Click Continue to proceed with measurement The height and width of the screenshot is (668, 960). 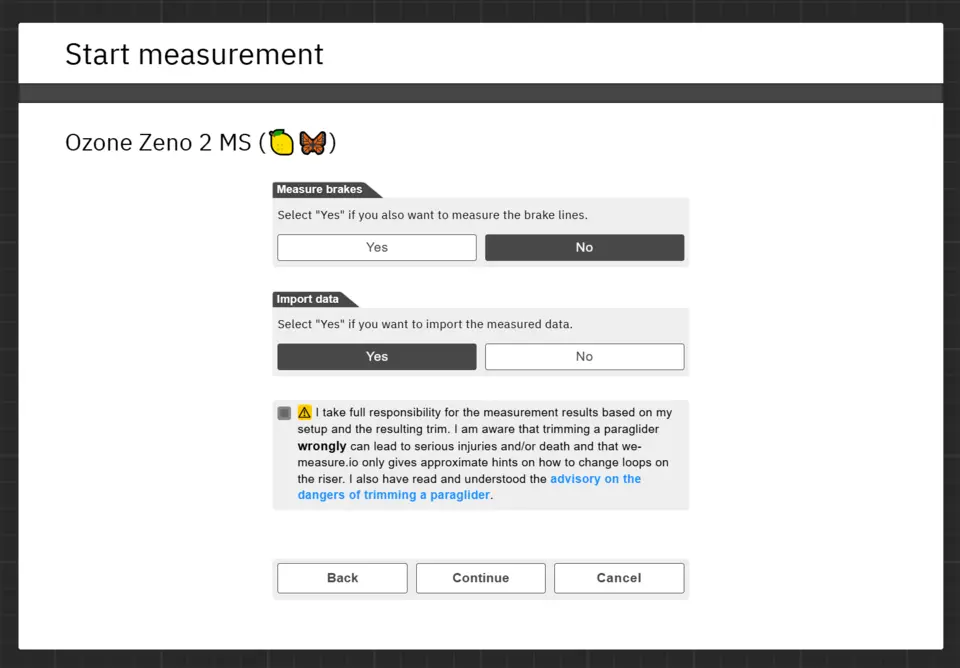(x=481, y=578)
